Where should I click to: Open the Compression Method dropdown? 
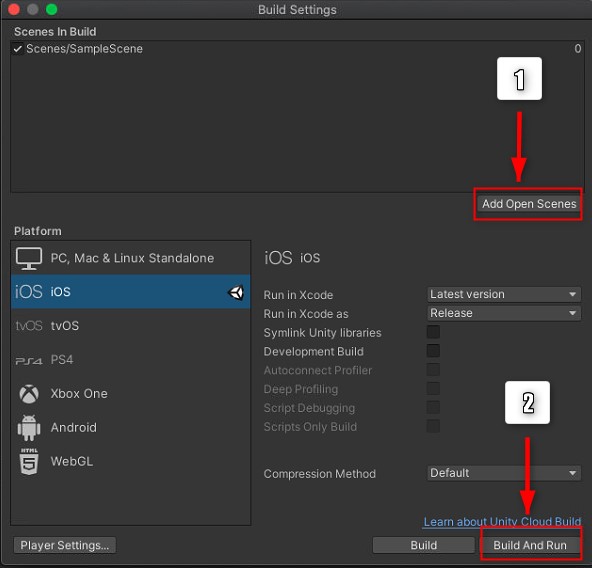(504, 473)
